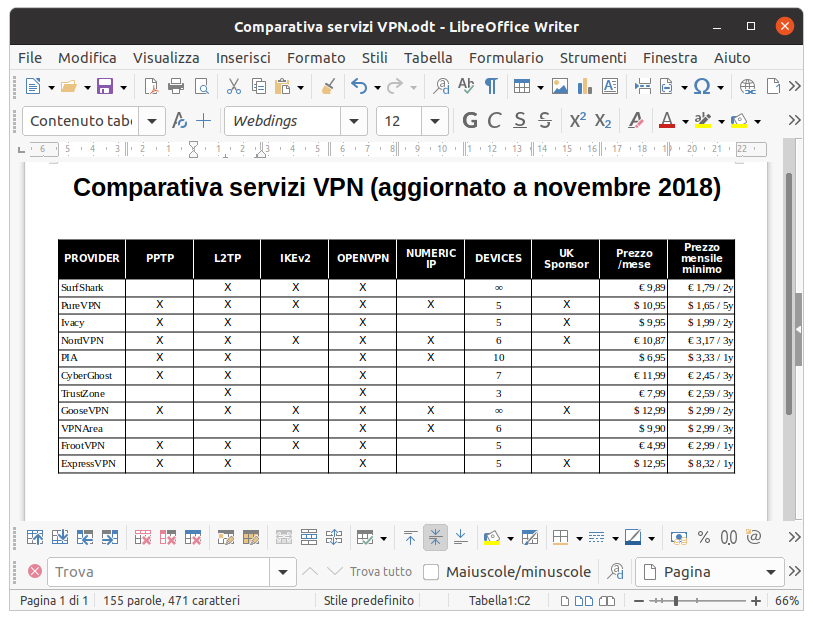
Task: Open Trova search history dropdown
Action: [283, 572]
